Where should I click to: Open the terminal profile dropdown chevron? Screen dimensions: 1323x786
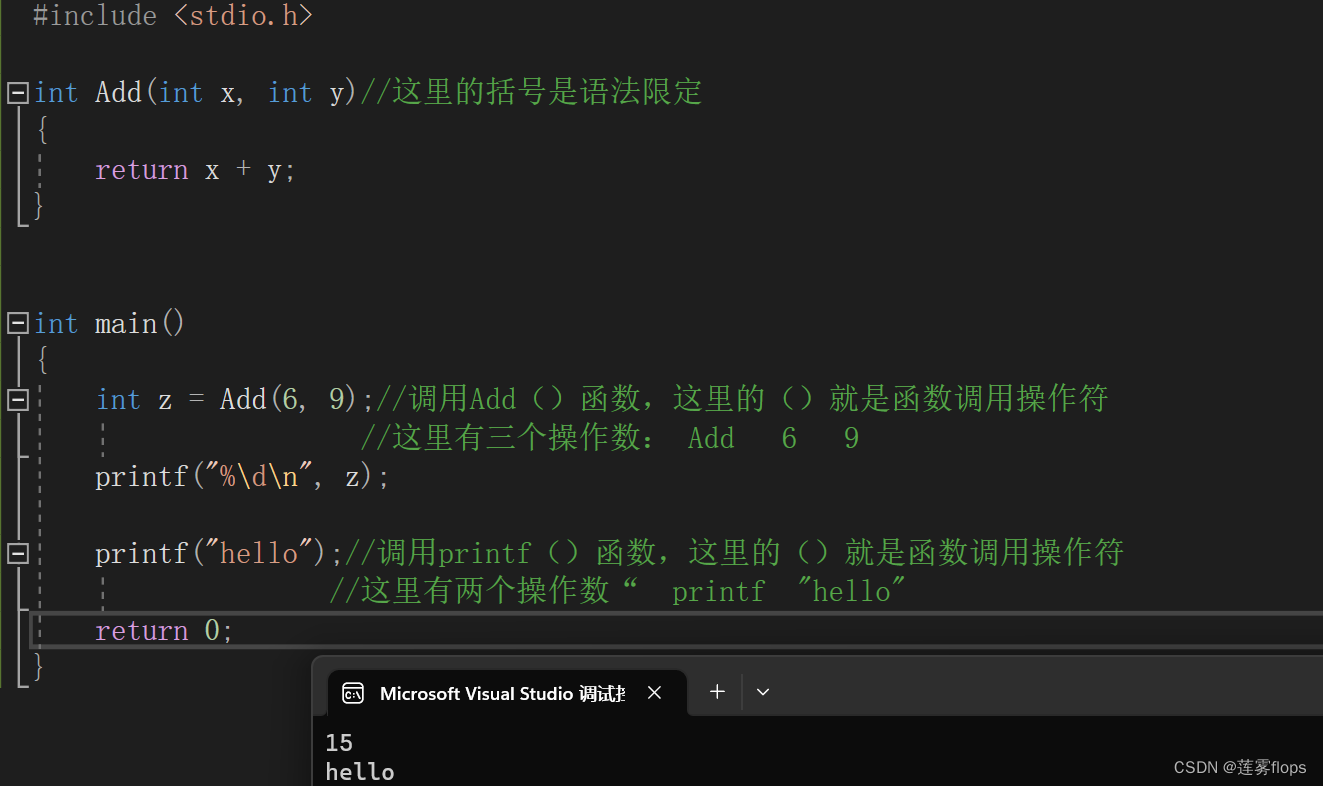[763, 692]
